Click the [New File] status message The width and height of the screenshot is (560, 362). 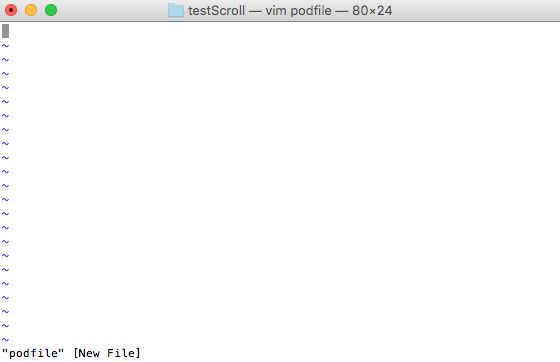coord(107,353)
